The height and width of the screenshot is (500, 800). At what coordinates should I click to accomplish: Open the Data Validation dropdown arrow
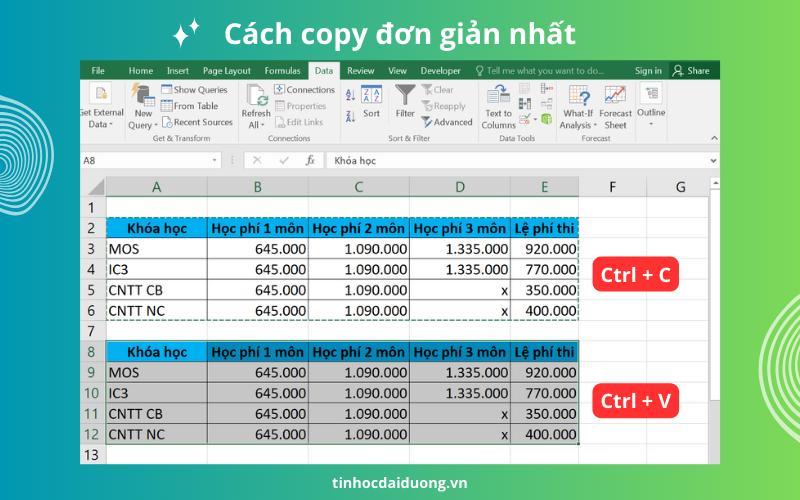[535, 119]
